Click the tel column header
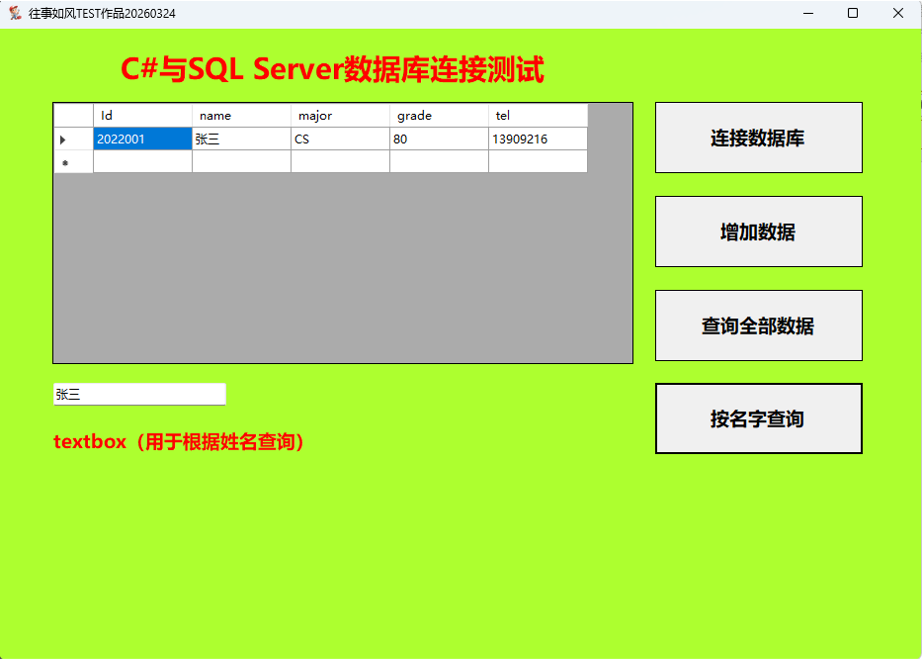Viewport: 922px width, 659px height. pyautogui.click(x=537, y=116)
